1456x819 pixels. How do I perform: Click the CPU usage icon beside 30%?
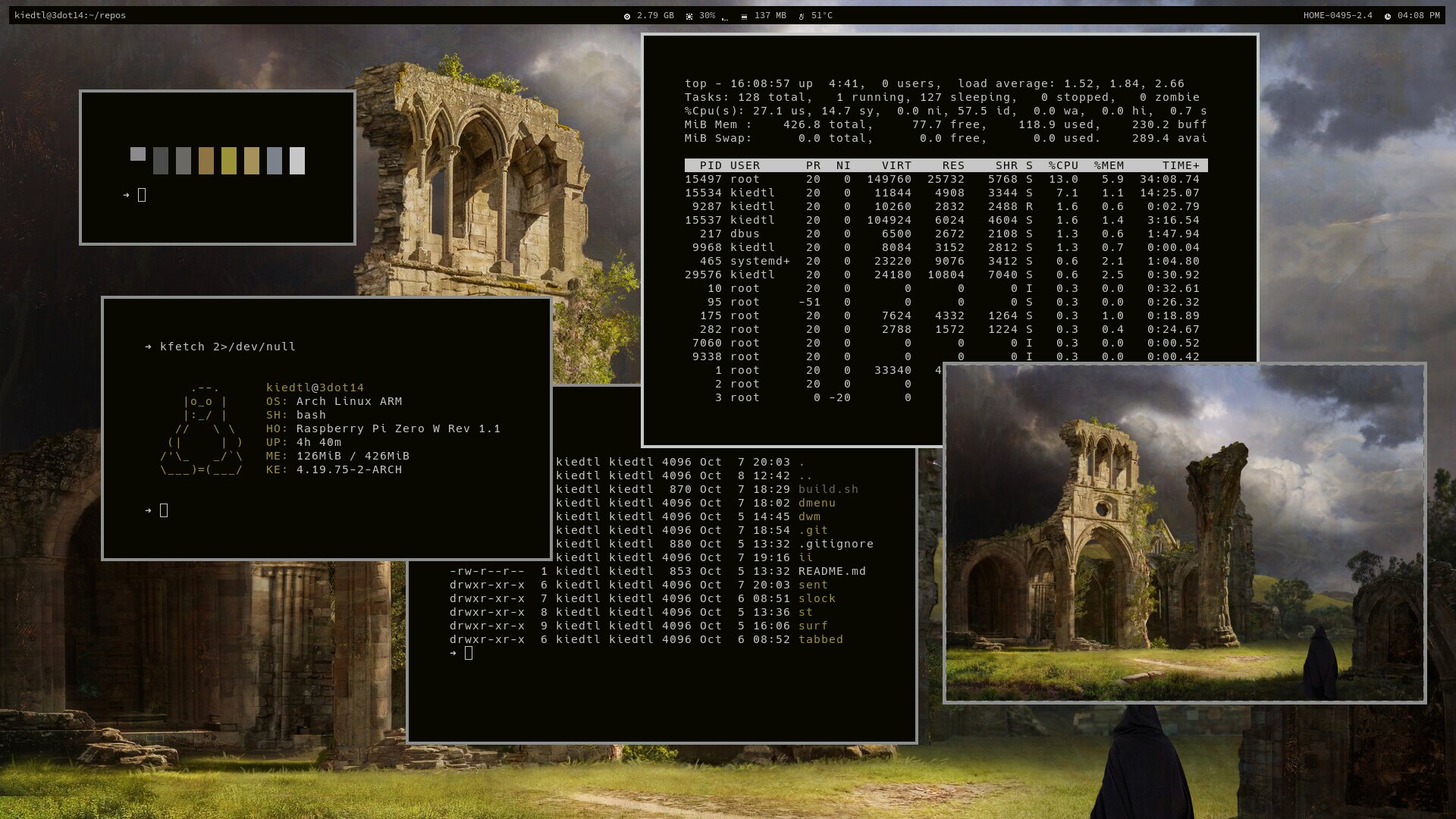(689, 16)
